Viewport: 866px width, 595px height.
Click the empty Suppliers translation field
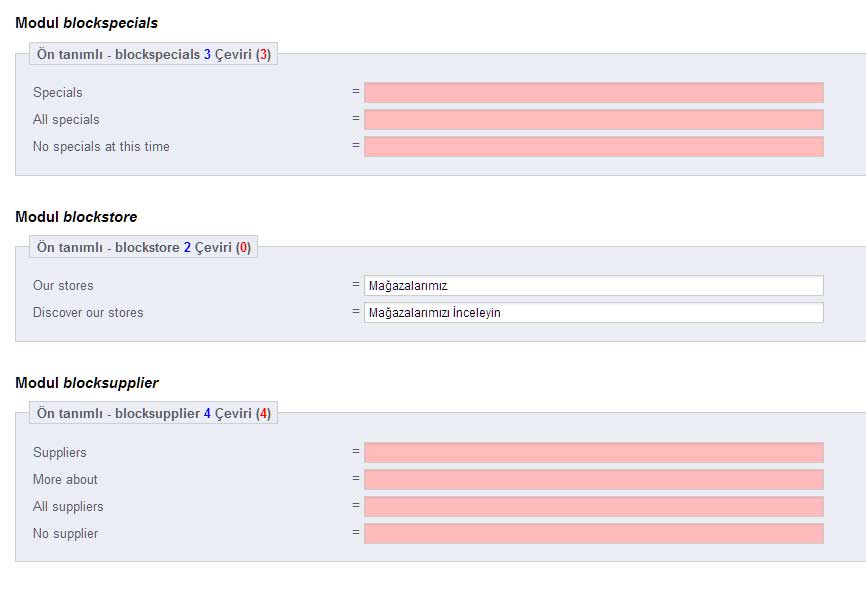(x=593, y=453)
